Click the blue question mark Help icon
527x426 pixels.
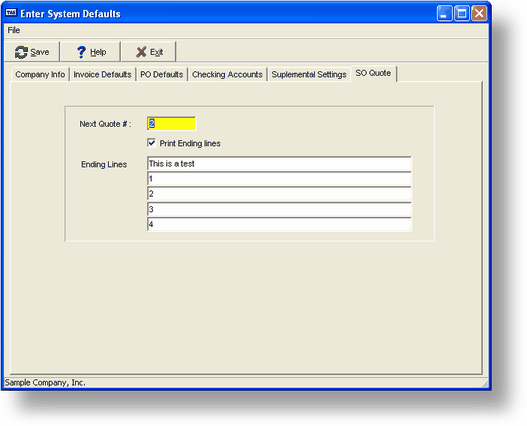tap(81, 52)
